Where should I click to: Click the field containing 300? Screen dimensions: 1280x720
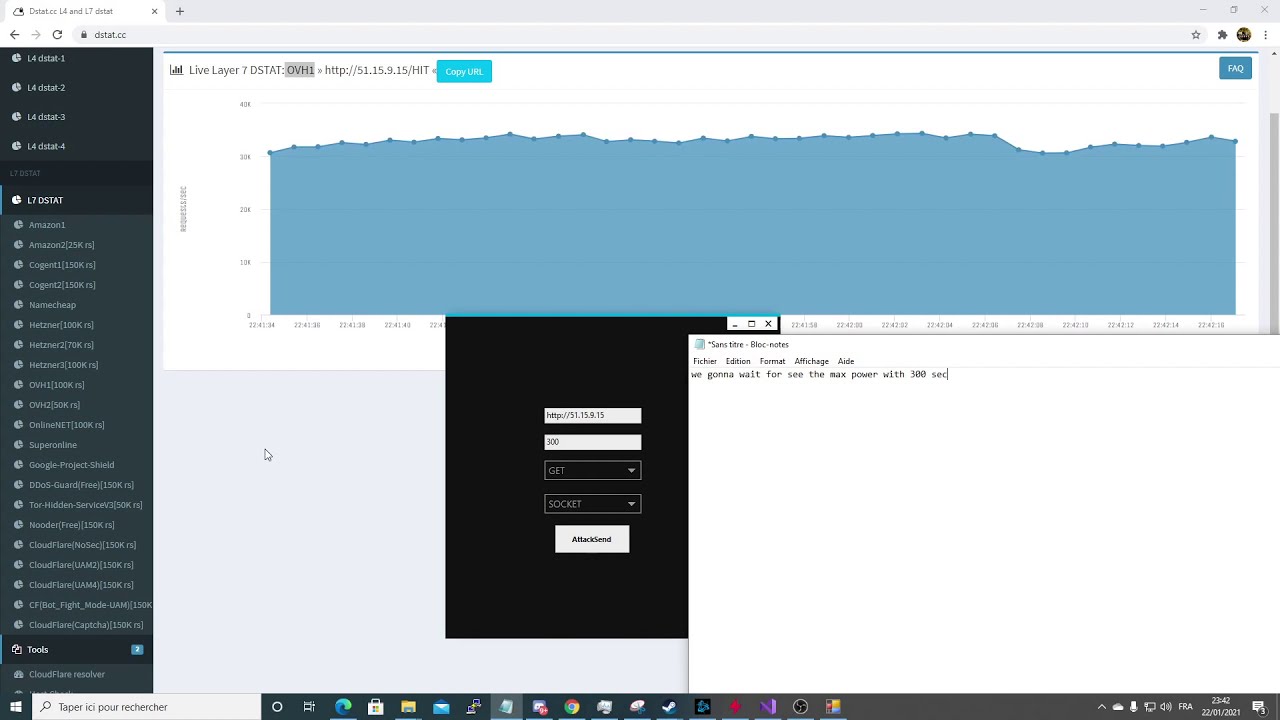point(592,442)
